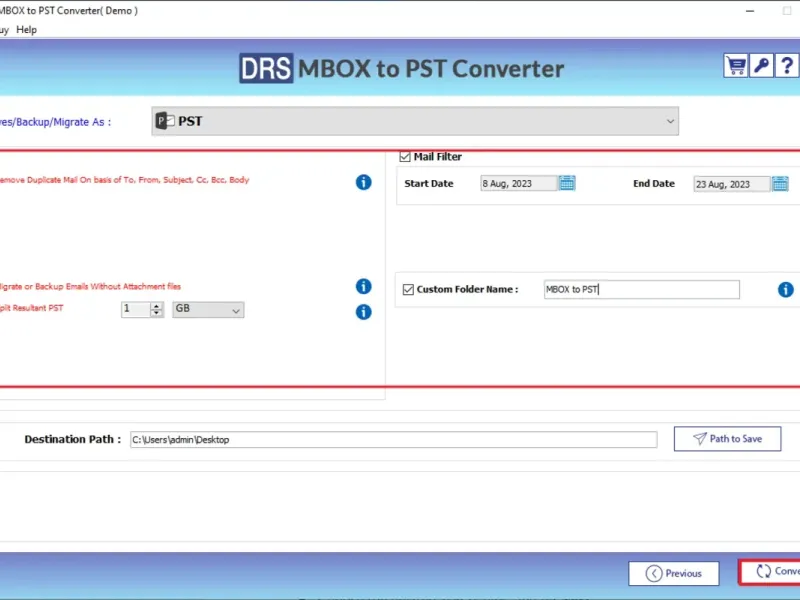Uncheck the Mail Filter checkbox
800x600 pixels.
pyautogui.click(x=405, y=157)
